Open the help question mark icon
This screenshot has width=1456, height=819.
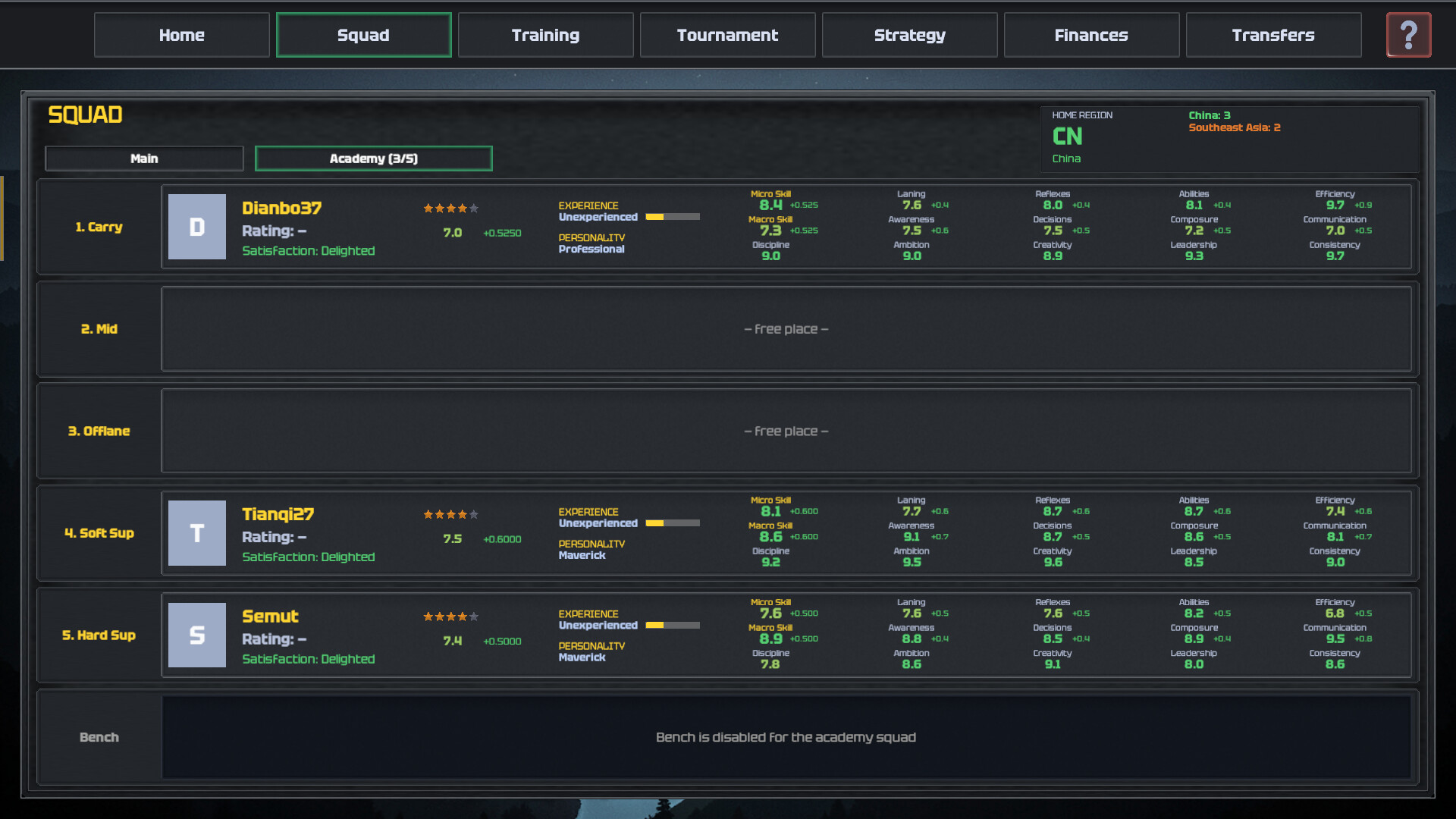pos(1408,35)
